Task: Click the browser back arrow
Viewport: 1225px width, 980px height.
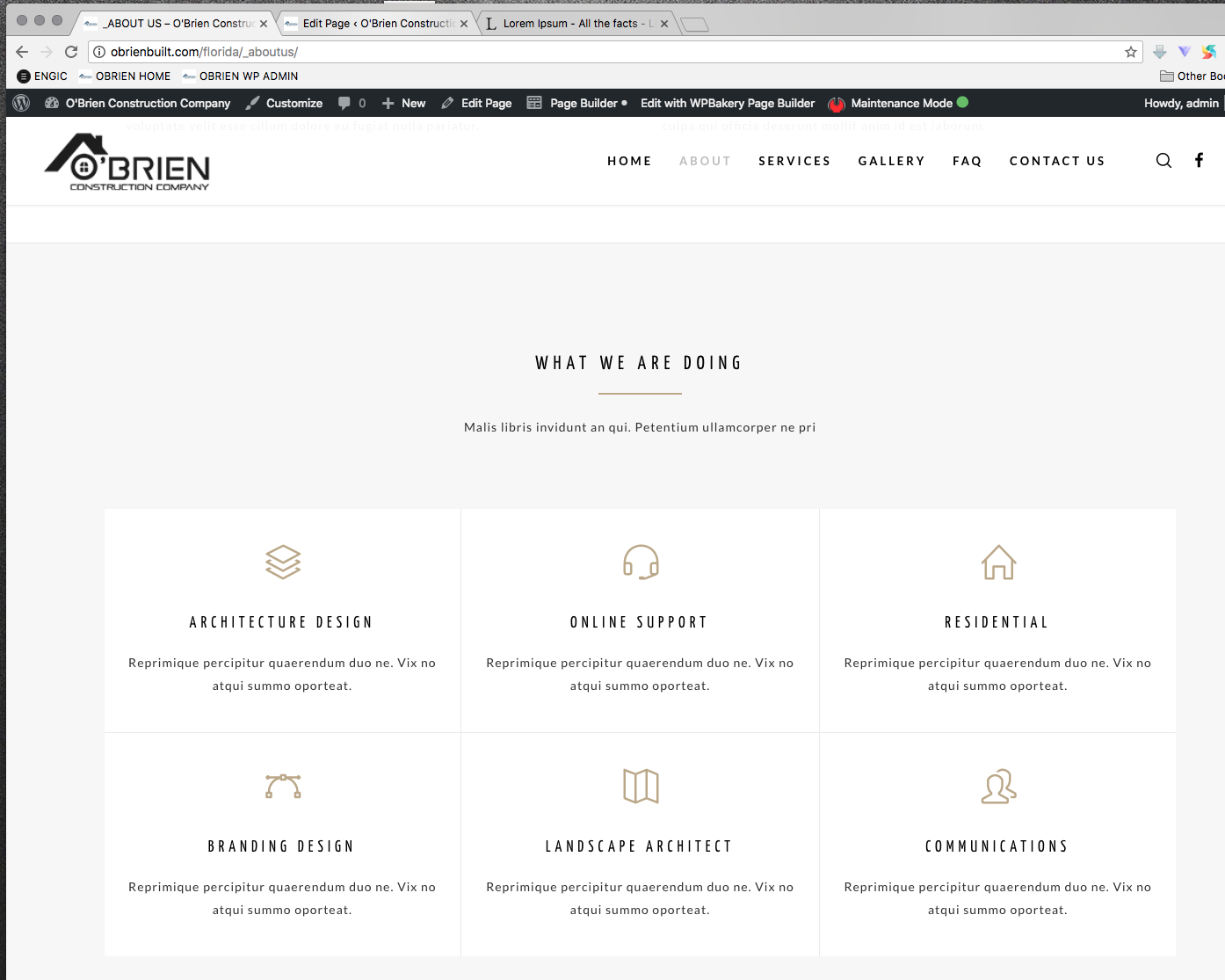Action: 22,52
